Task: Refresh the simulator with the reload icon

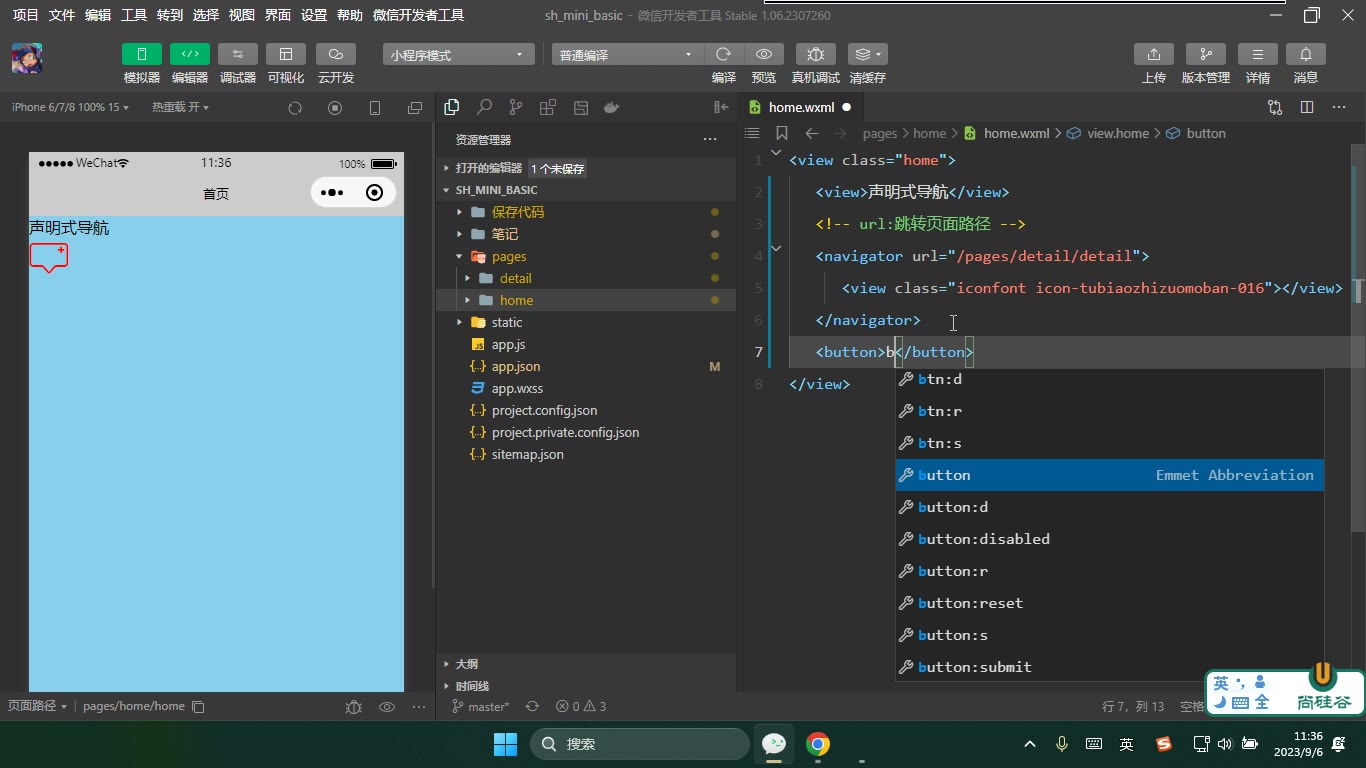Action: tap(295, 108)
